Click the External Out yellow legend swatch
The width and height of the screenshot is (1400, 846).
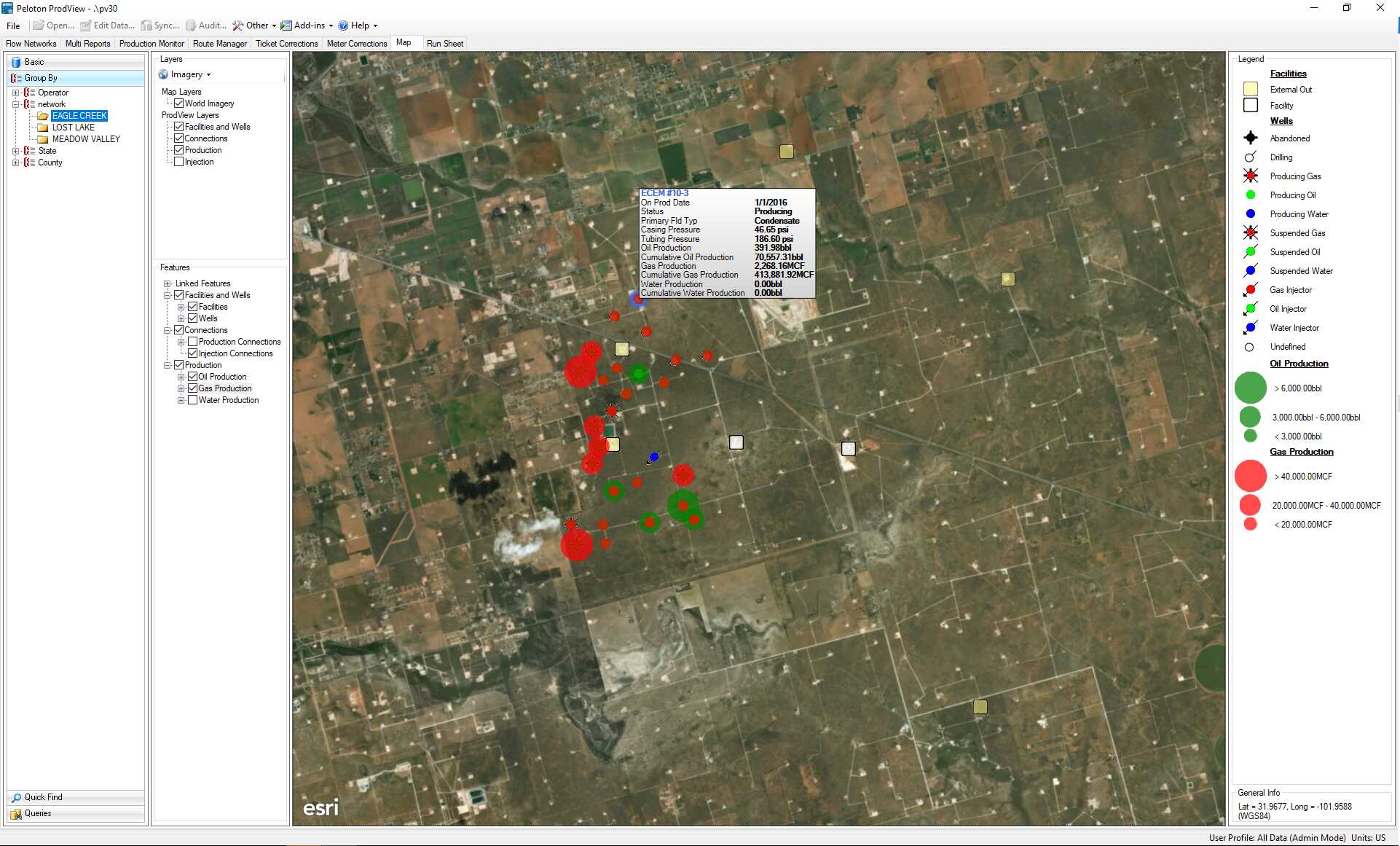1251,90
